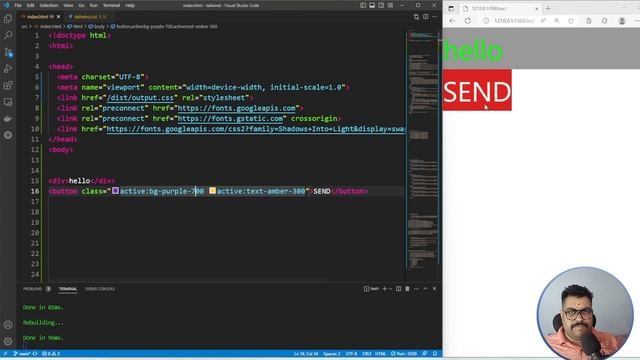Image resolution: width=640 pixels, height=360 pixels.
Task: Click errors and warnings count in status bar
Action: pos(51,354)
